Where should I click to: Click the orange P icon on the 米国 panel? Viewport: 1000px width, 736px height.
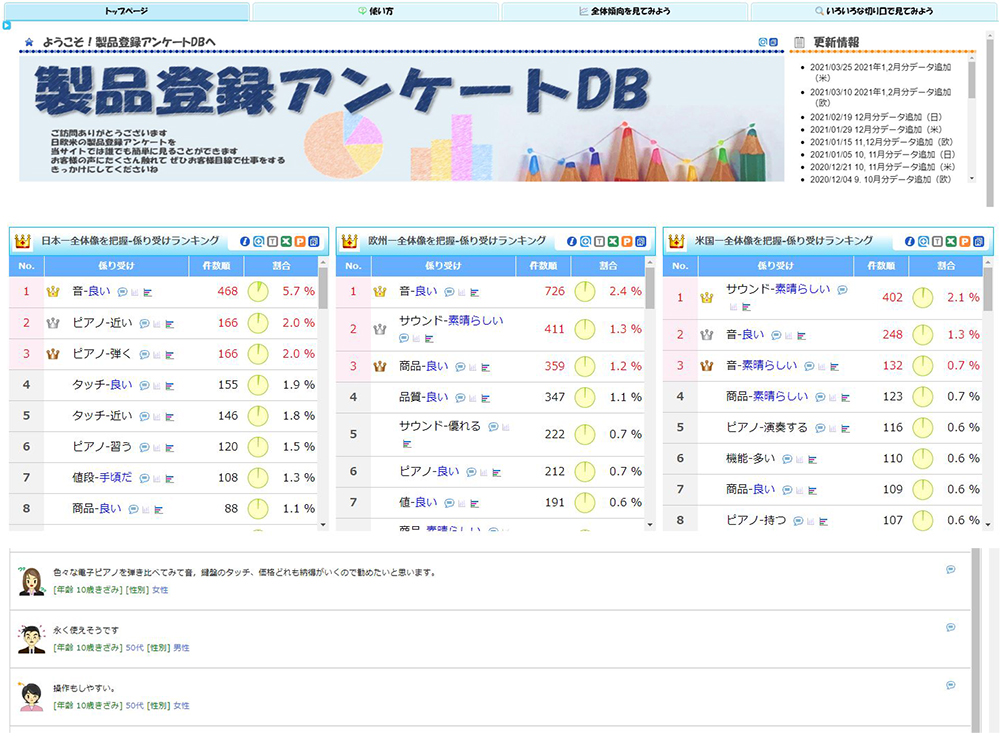coord(965,240)
